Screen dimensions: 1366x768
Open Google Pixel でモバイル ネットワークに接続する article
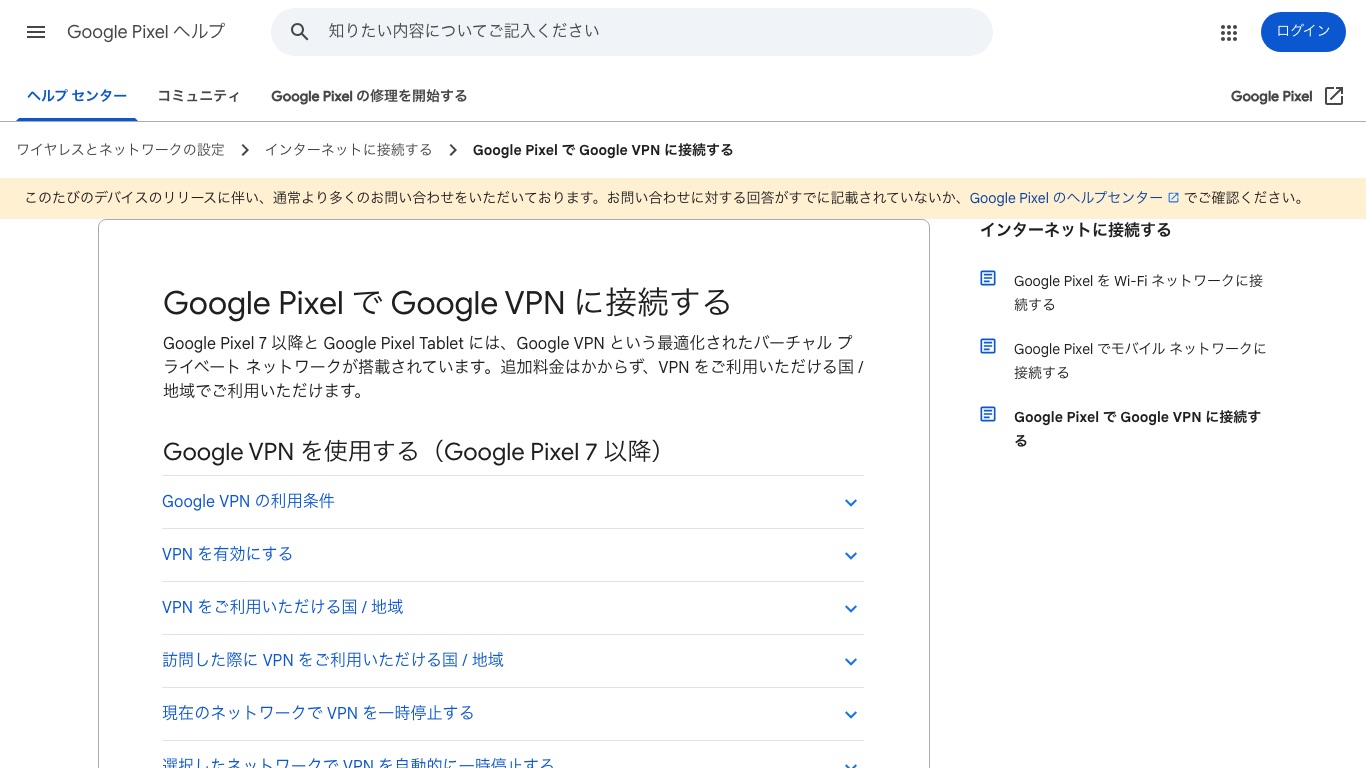1140,361
